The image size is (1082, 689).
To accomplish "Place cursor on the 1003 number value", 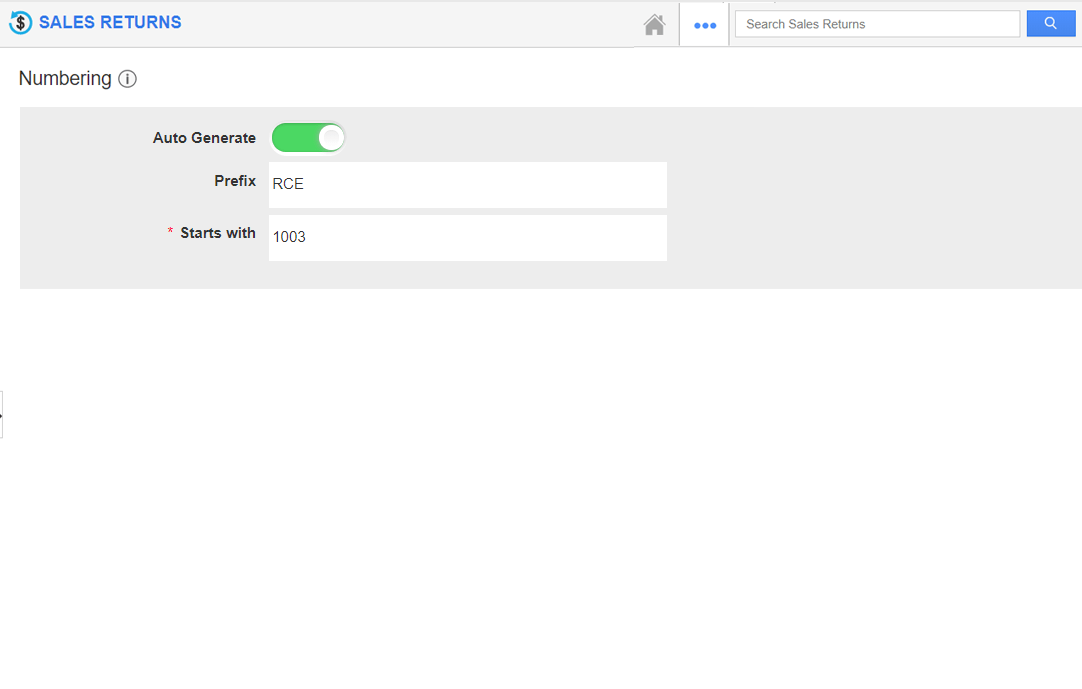I will click(x=289, y=238).
